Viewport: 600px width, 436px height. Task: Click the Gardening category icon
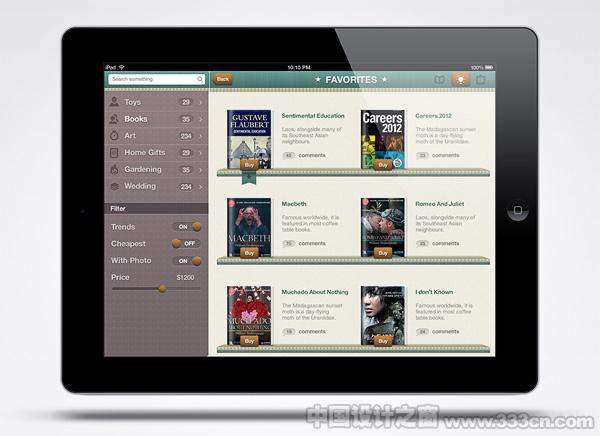(114, 169)
